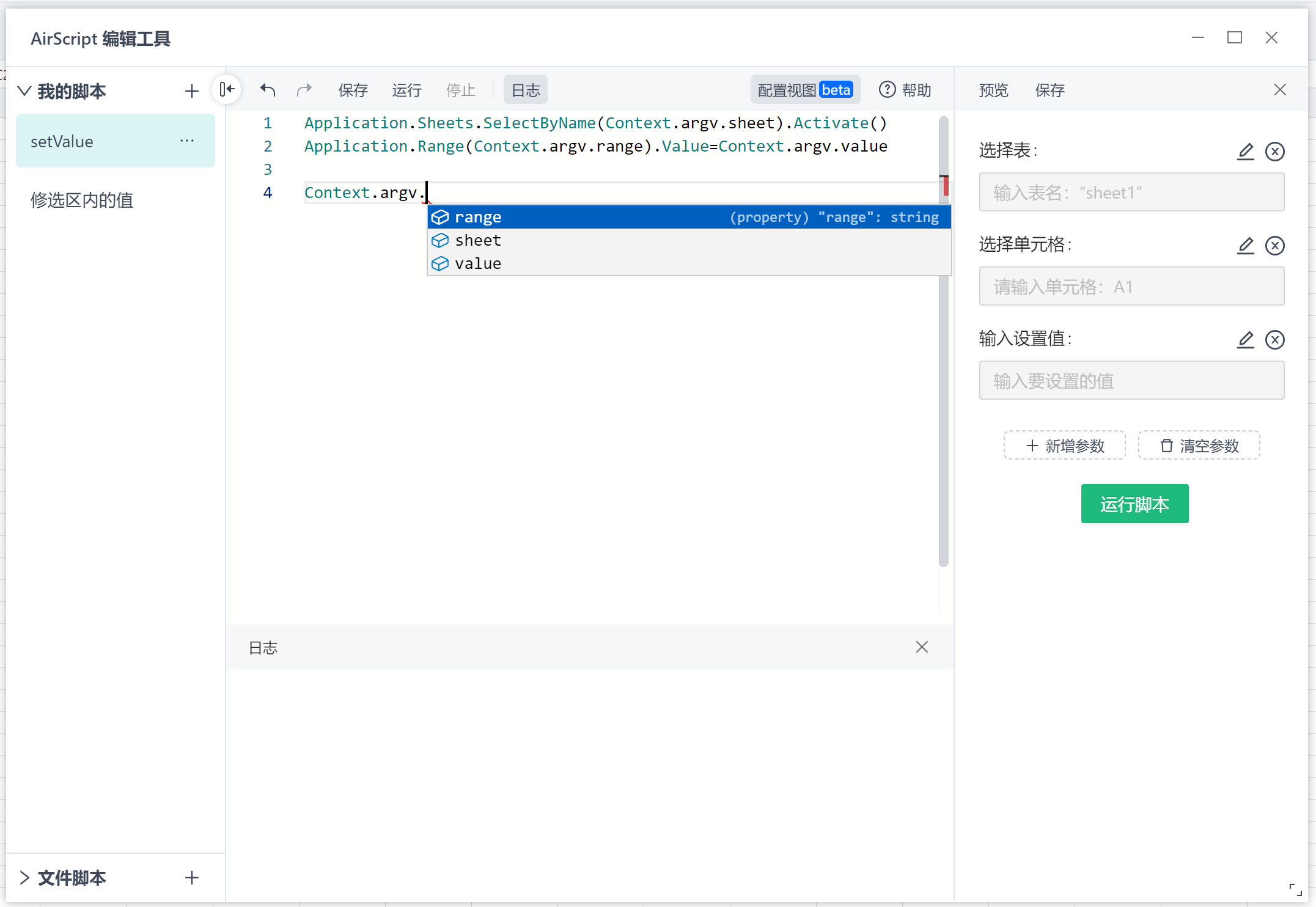This screenshot has height=907, width=1316.
Task: Collapse the 我的脚本 section
Action: click(24, 90)
